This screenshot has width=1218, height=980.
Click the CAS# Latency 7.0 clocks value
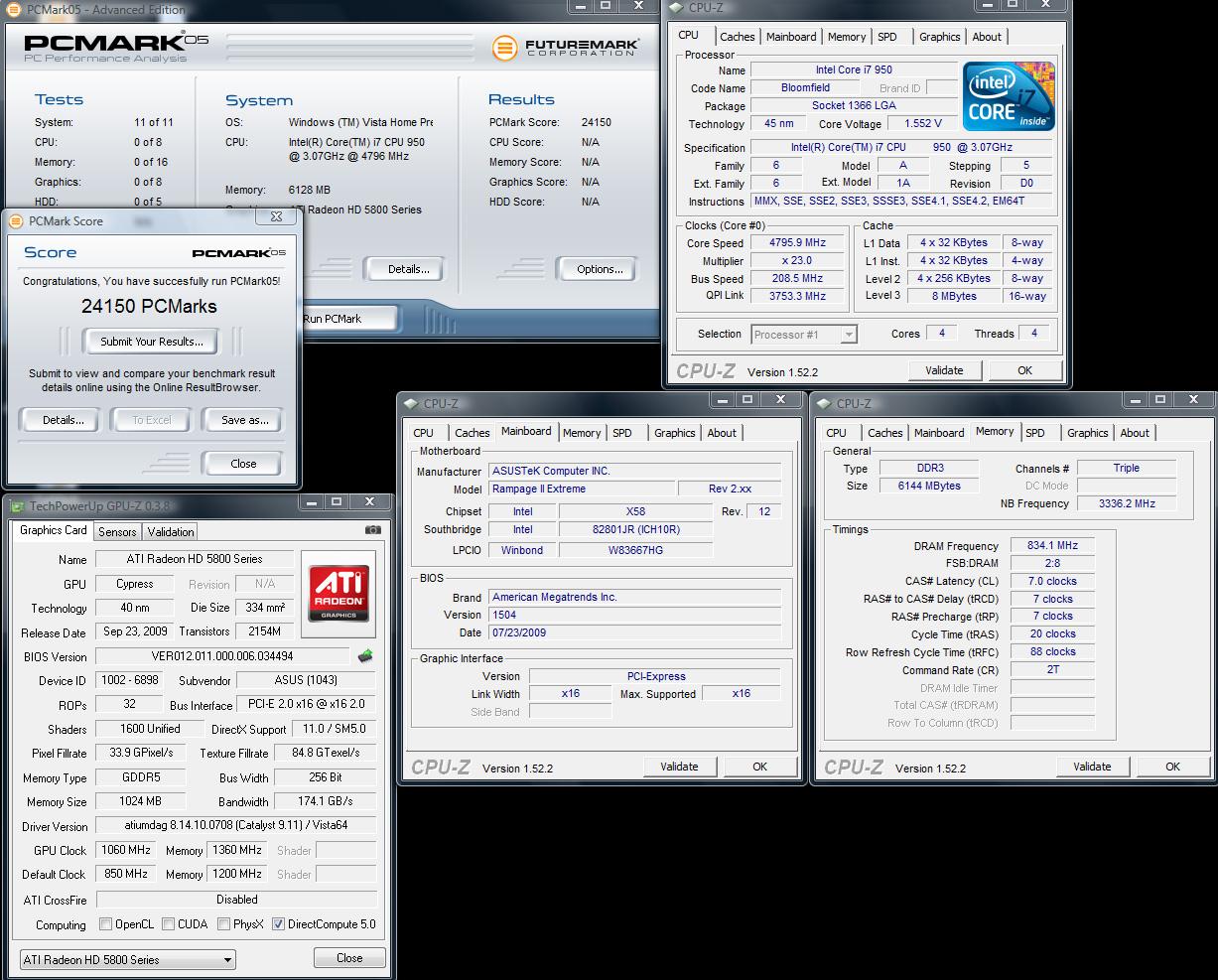pos(1053,582)
